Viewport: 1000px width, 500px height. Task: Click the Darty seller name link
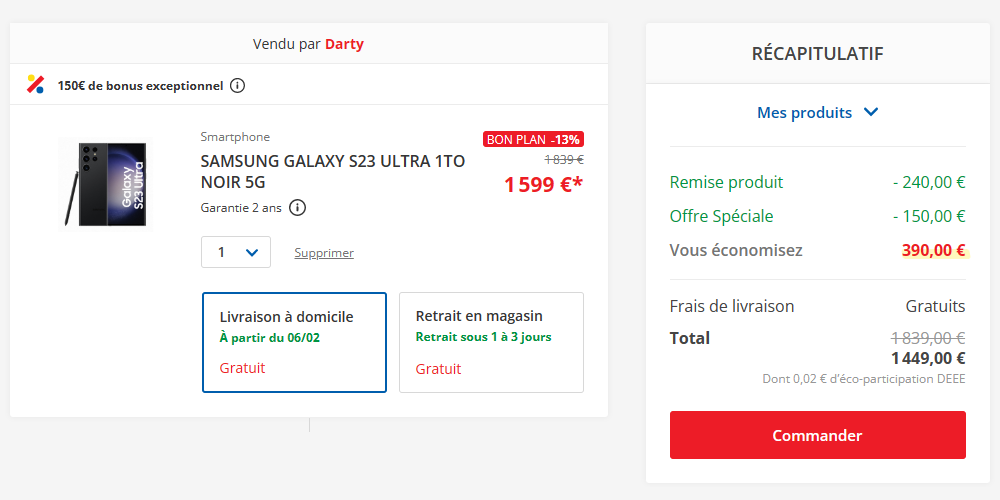coord(344,44)
